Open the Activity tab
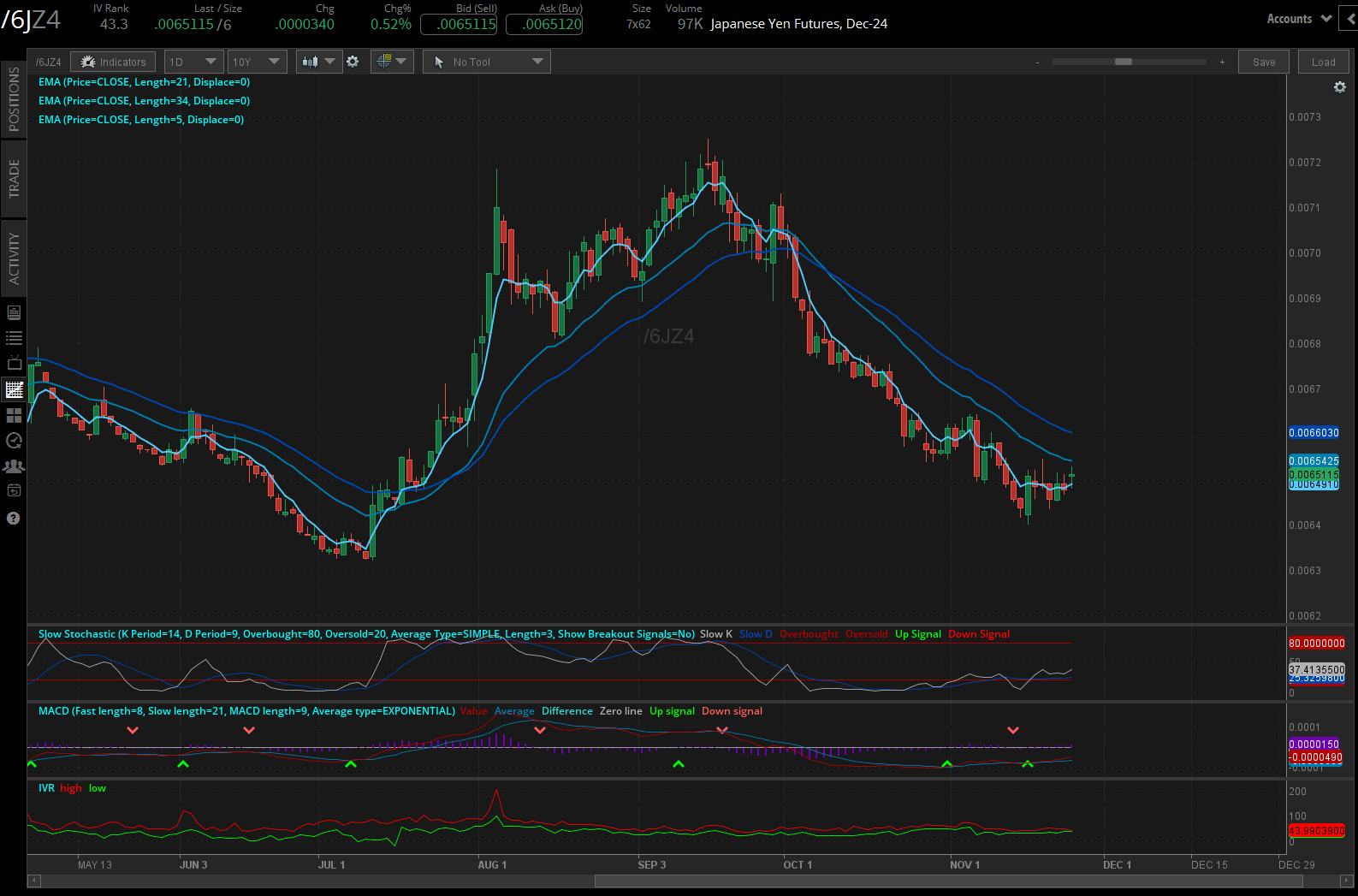The width and height of the screenshot is (1358, 896). [14, 258]
